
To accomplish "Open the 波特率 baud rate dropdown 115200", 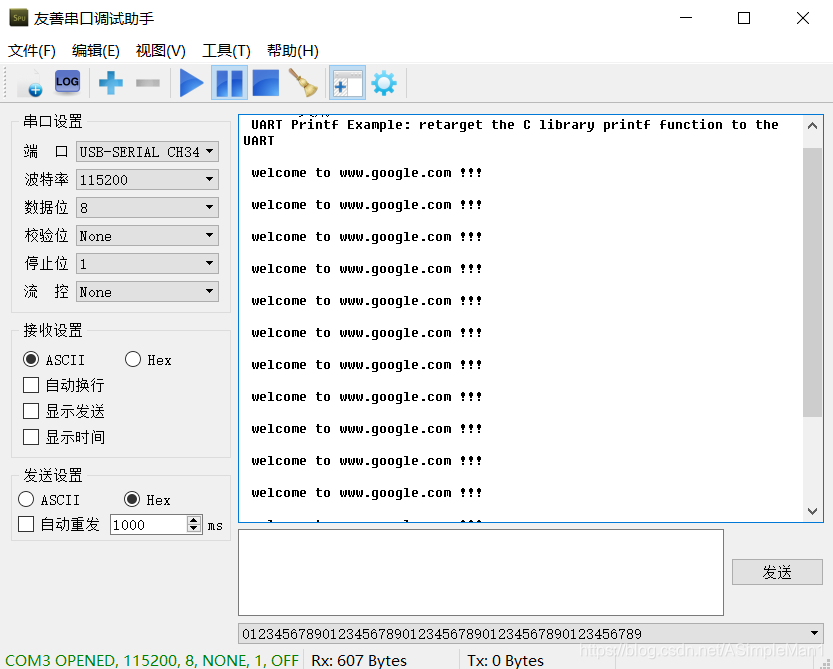I will click(147, 180).
